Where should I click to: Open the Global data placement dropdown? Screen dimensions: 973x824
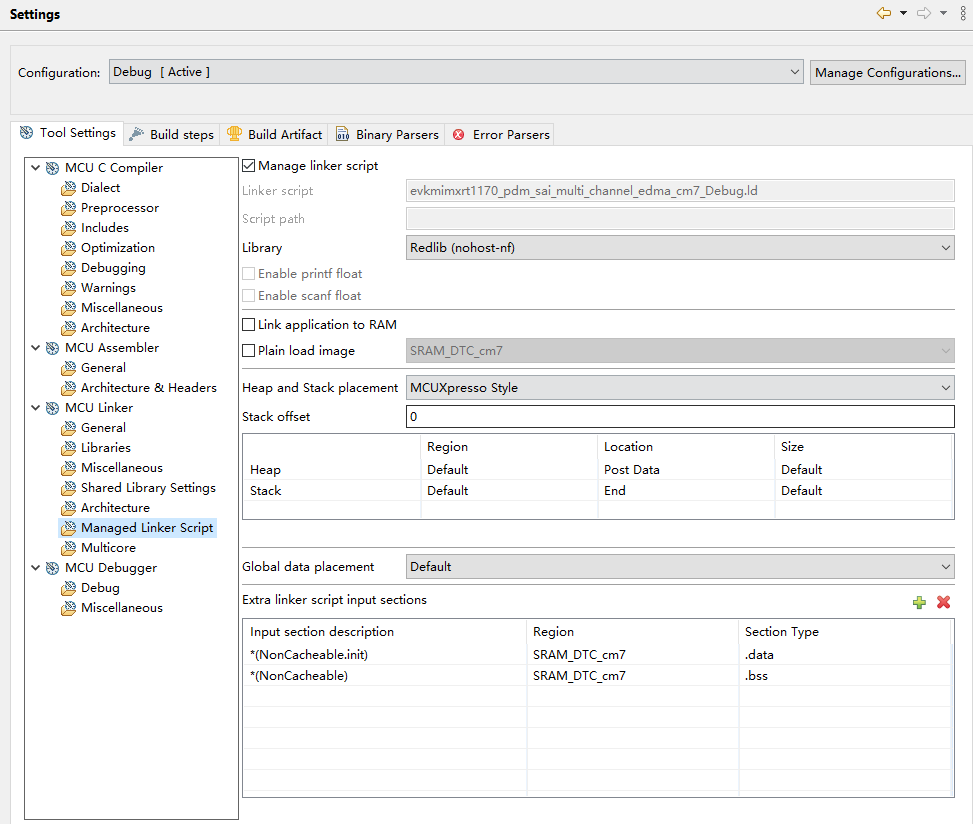click(x=680, y=567)
